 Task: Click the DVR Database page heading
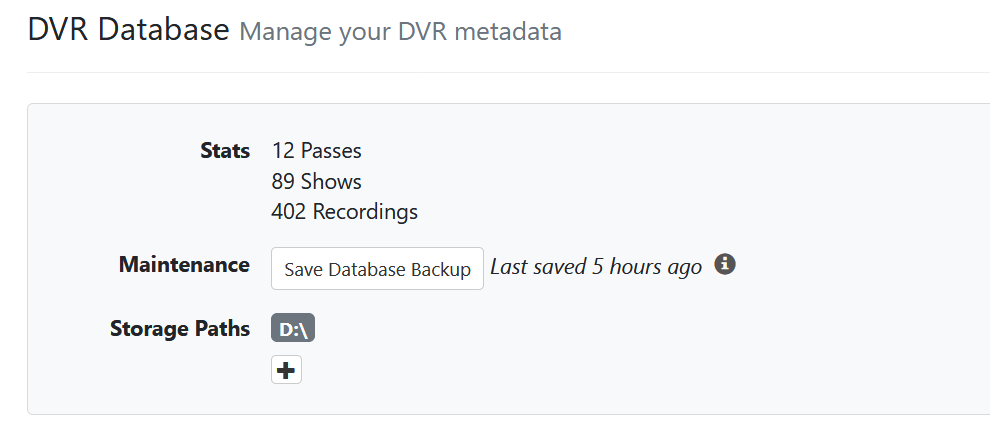pyautogui.click(x=129, y=30)
